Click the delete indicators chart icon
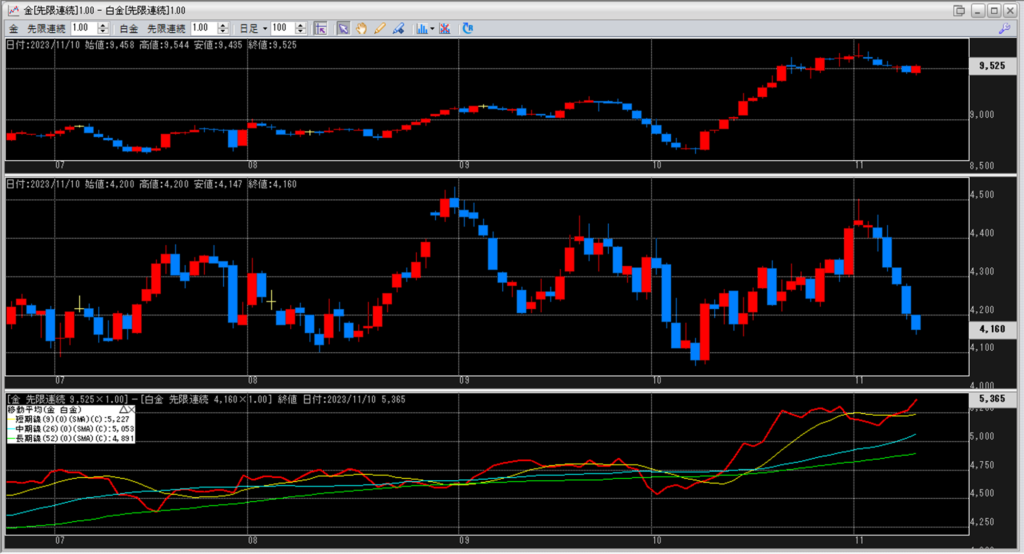Screen dimensions: 1024x554 tap(444, 28)
